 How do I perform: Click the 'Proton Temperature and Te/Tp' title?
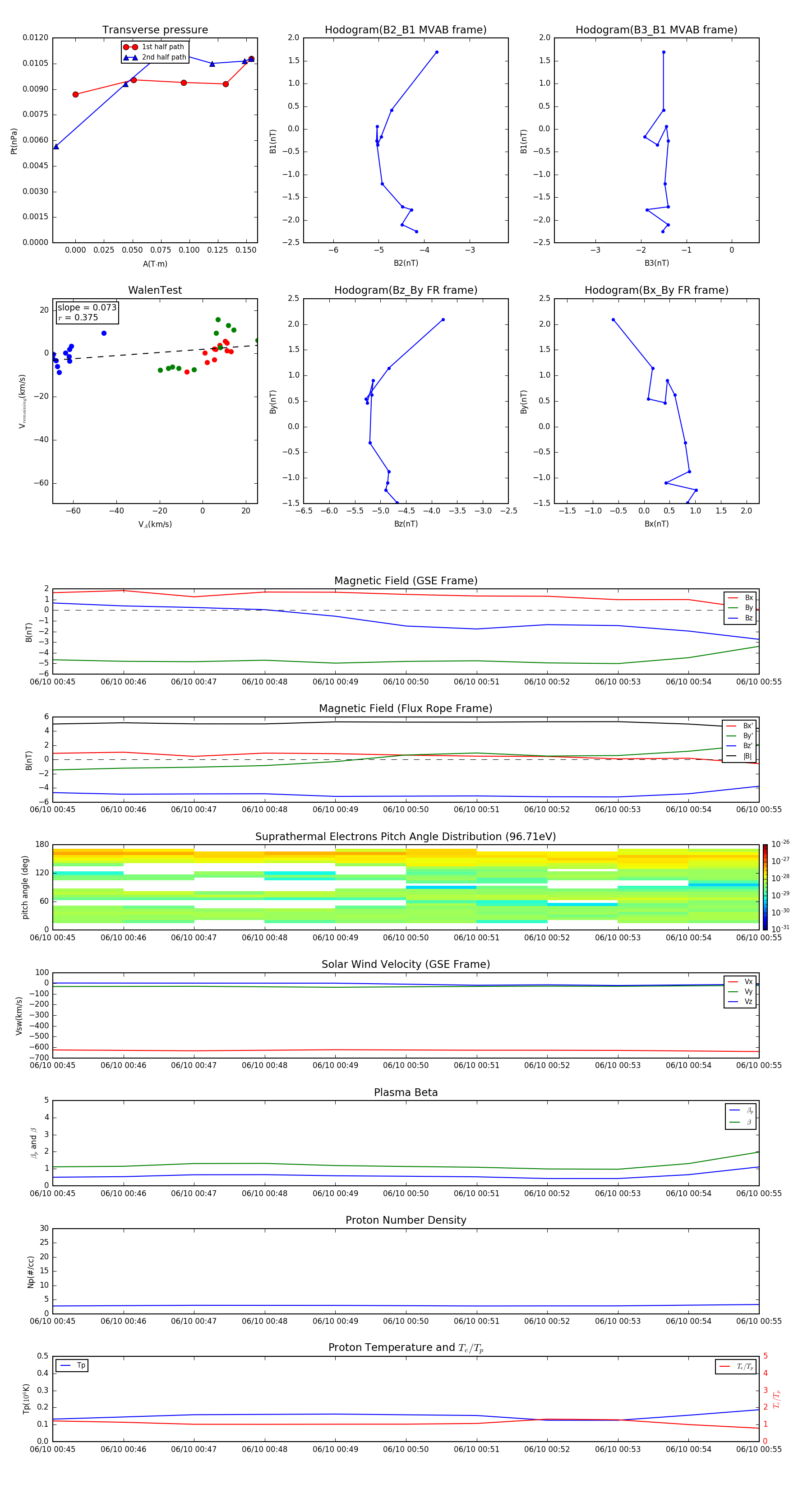pyautogui.click(x=406, y=1348)
